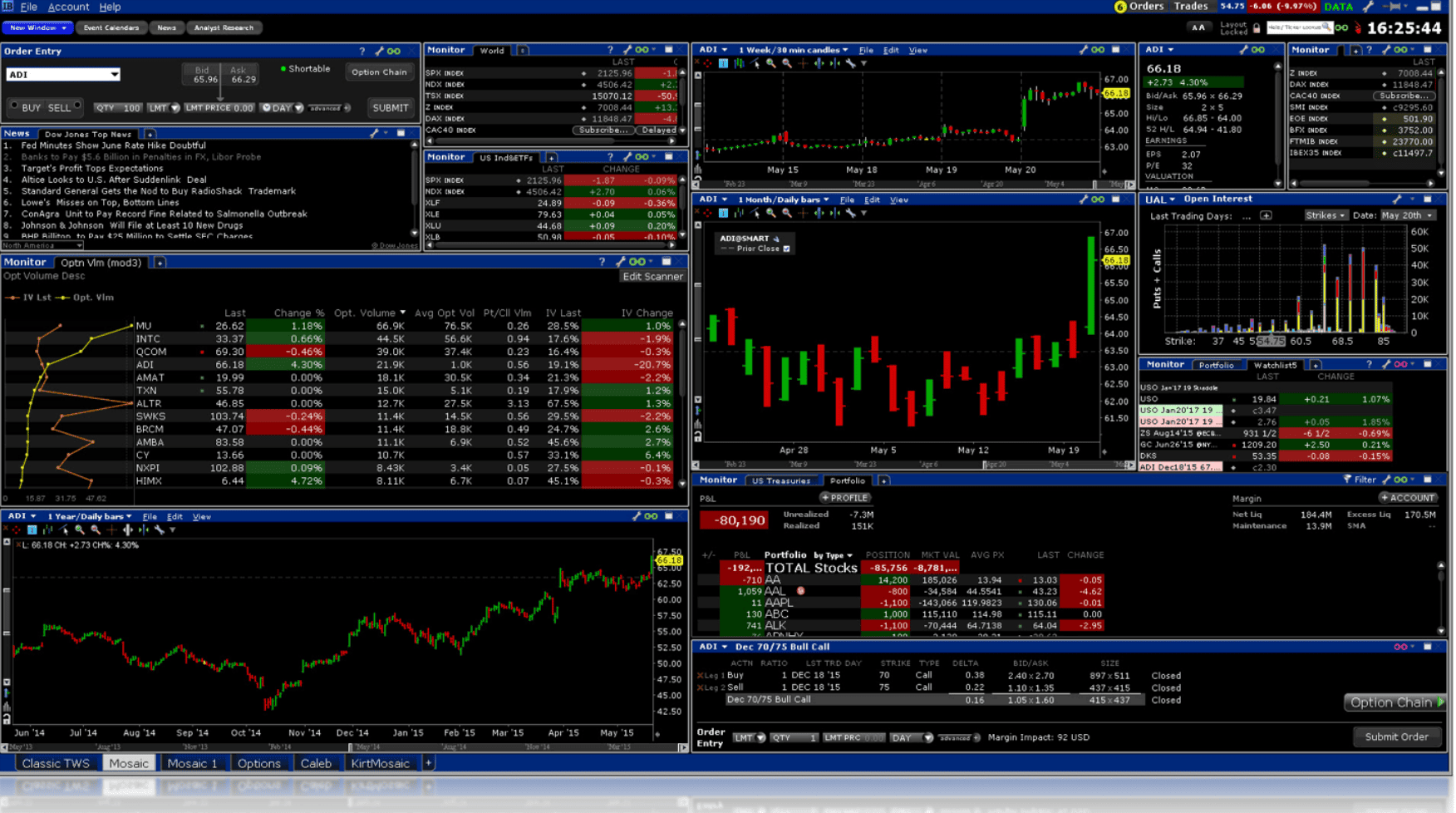The image size is (1456, 813).
Task: Click the ADI quote details link icon
Action: pyautogui.click(x=1258, y=50)
